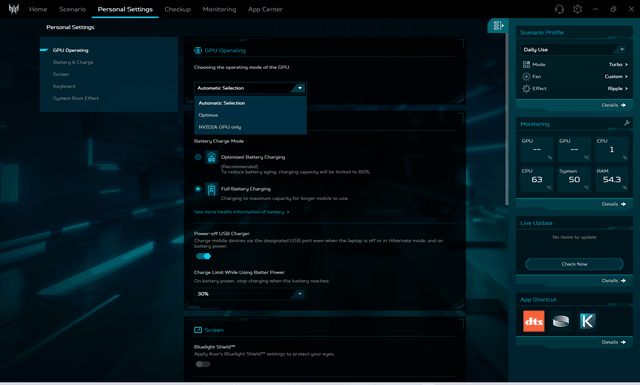640x385 pixels.
Task: Select the Personal Settings tab
Action: point(125,9)
